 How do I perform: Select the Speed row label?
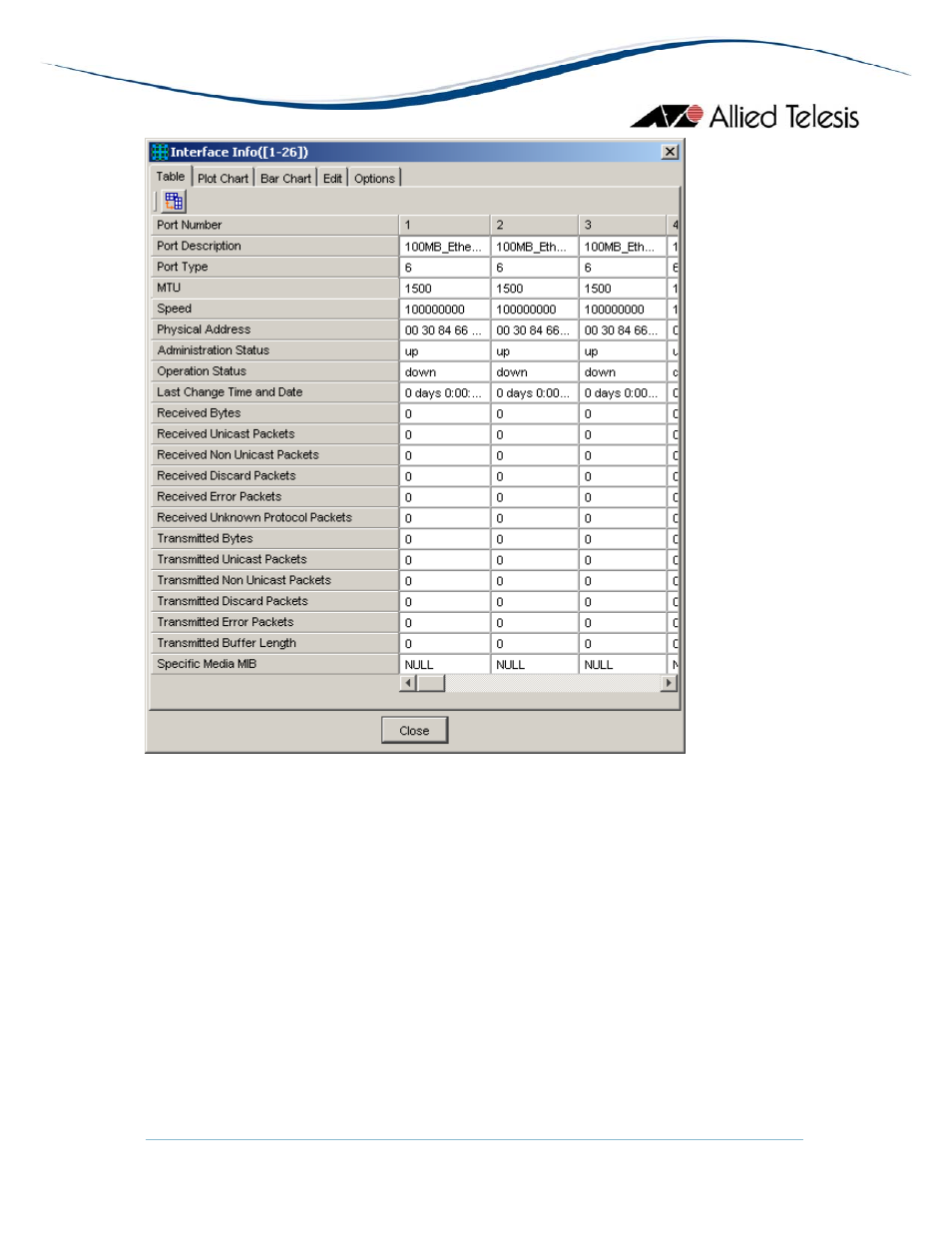click(x=274, y=308)
